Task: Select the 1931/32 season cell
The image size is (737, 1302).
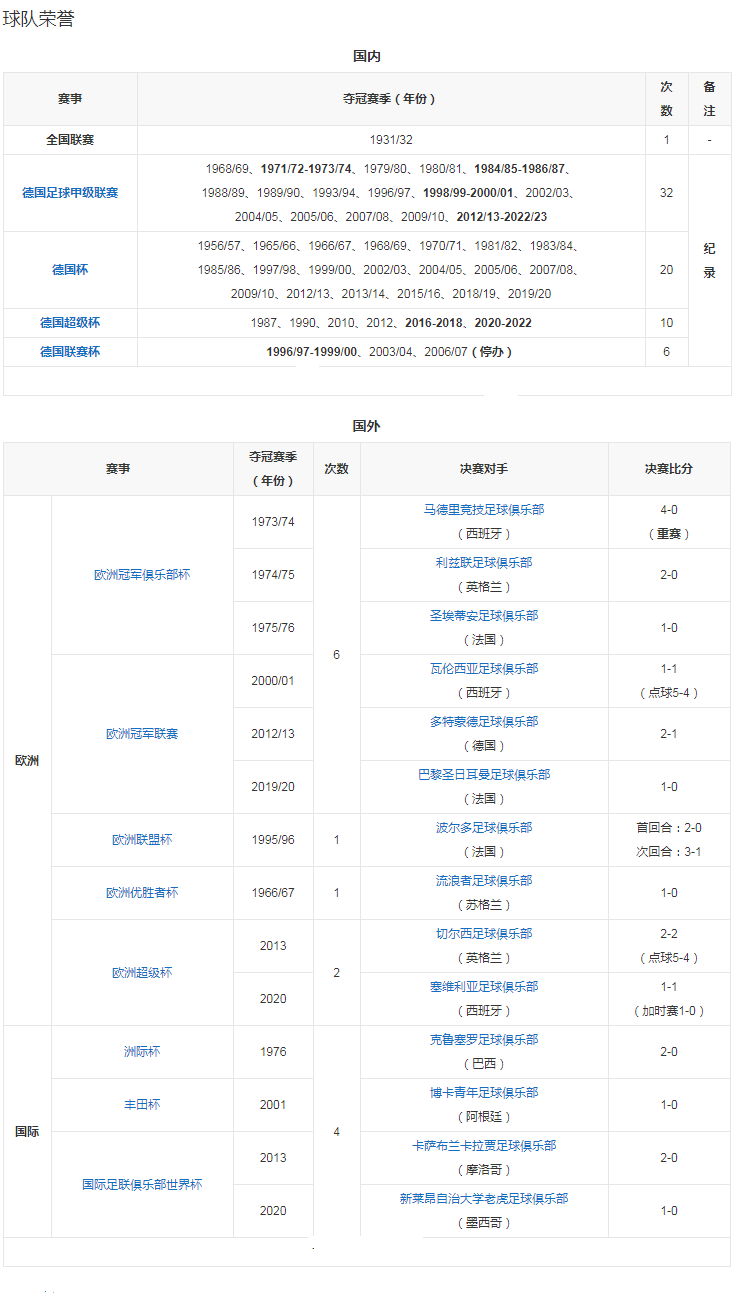Action: 390,140
